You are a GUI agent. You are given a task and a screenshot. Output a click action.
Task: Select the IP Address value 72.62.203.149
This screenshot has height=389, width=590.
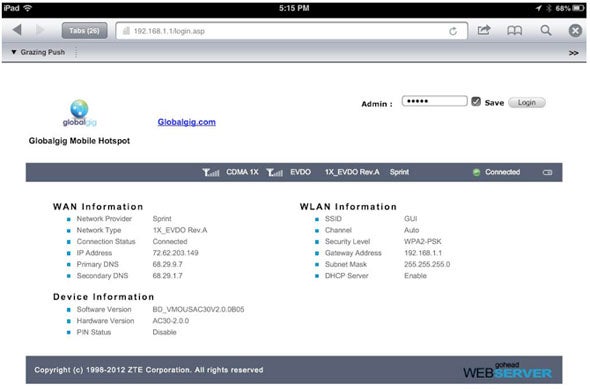pos(175,253)
